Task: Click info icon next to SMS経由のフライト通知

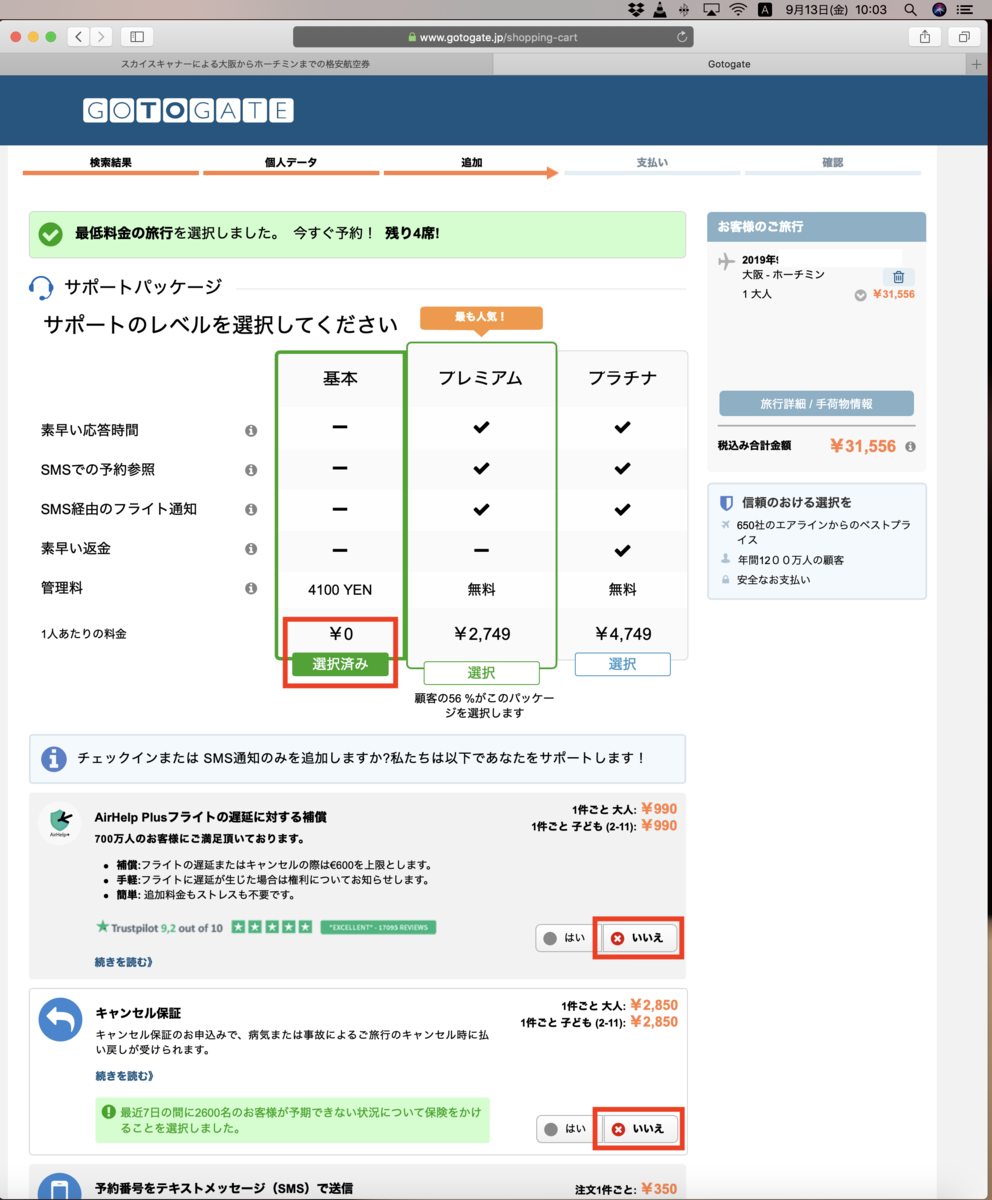Action: 251,509
